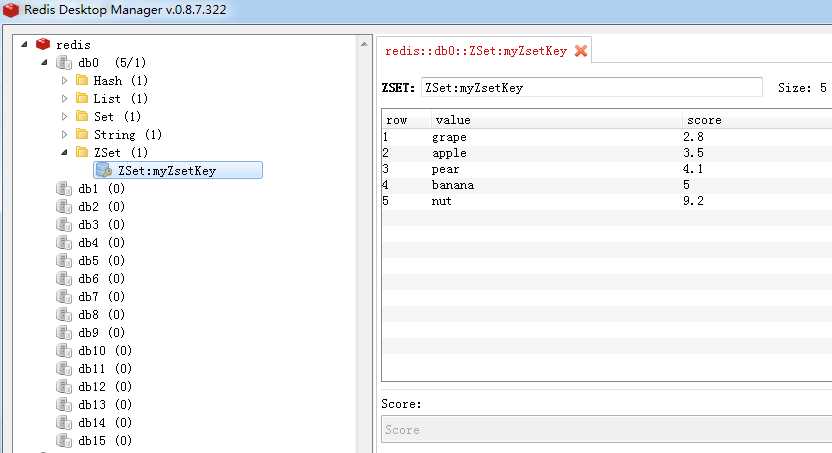
Task: Click the ZSET key name field
Action: (592, 88)
